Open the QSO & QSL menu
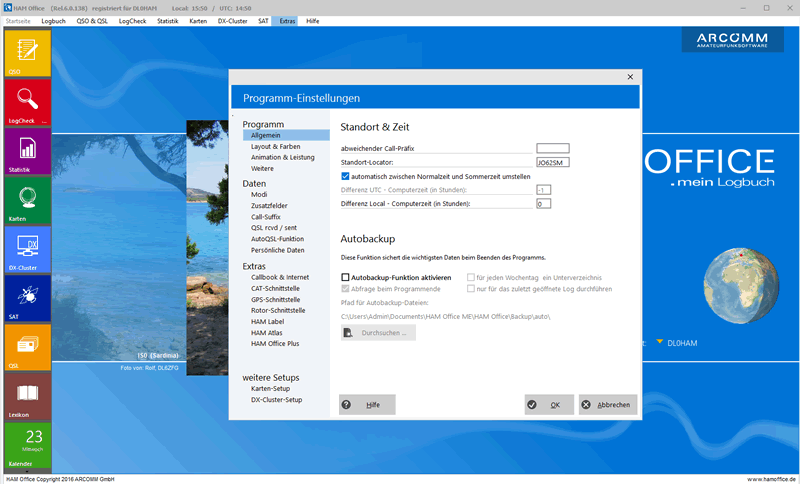Viewport: 800px width, 484px height. [x=92, y=21]
